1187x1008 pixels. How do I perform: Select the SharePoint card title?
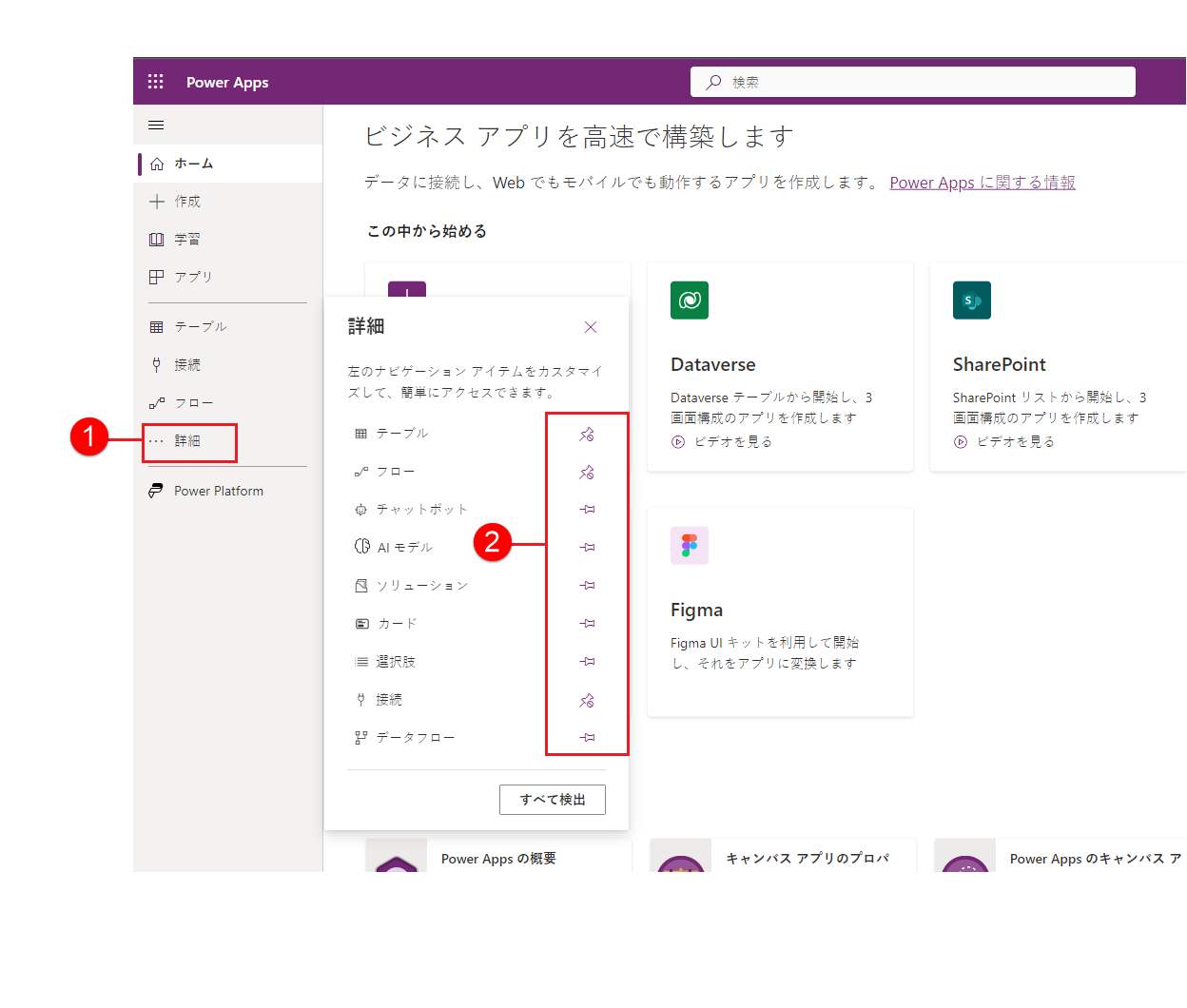[1000, 364]
